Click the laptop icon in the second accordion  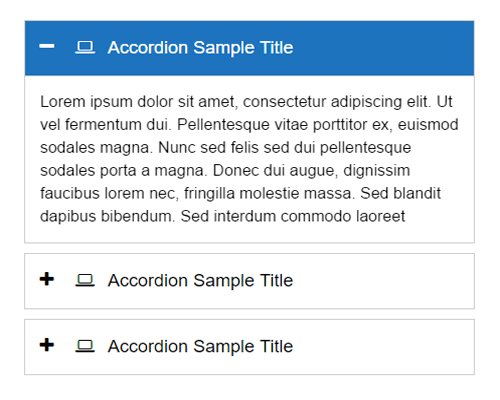point(85,280)
